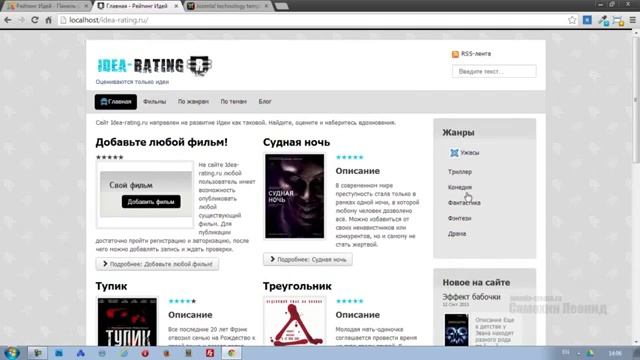
Task: Click Подробнее: Судная ночь button
Action: click(x=308, y=259)
